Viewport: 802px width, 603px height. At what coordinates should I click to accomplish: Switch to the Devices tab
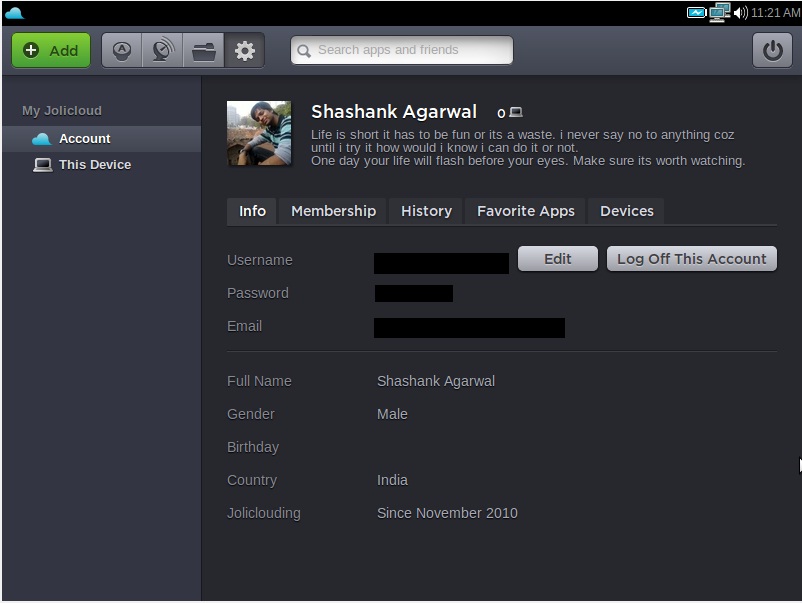point(627,211)
